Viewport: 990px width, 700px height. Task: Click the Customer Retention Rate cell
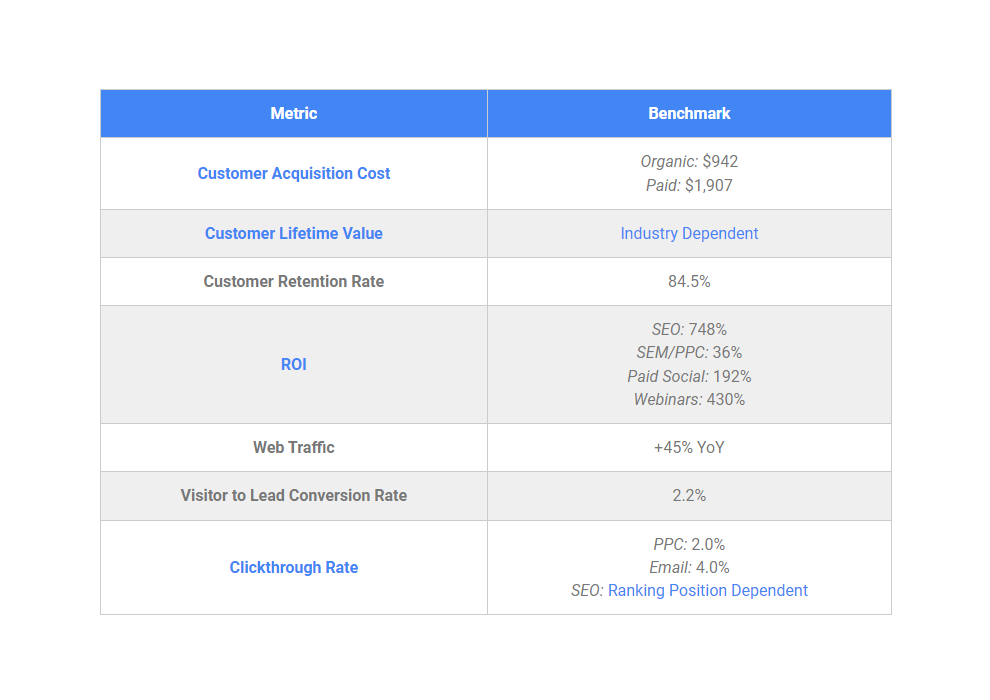pyautogui.click(x=294, y=282)
